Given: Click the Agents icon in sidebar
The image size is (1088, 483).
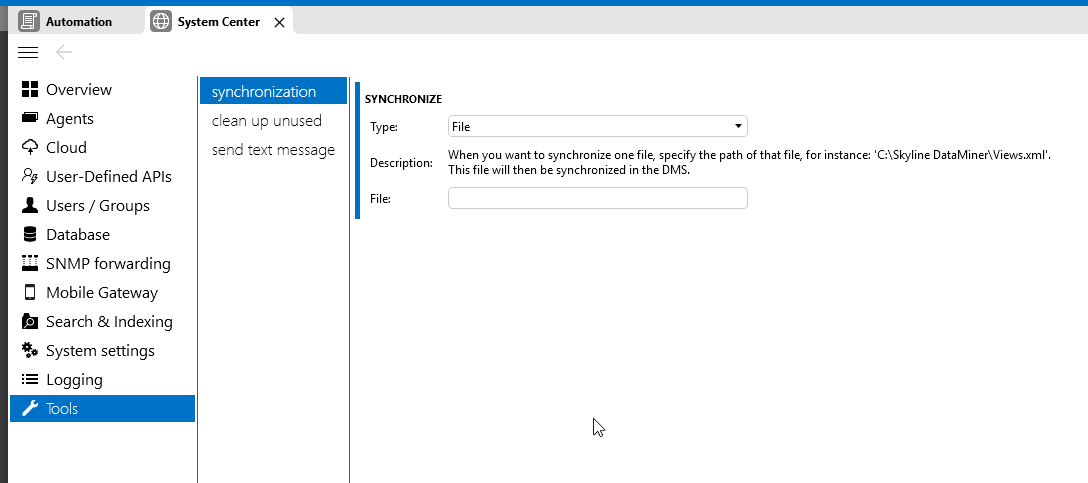Looking at the screenshot, I should [x=29, y=119].
